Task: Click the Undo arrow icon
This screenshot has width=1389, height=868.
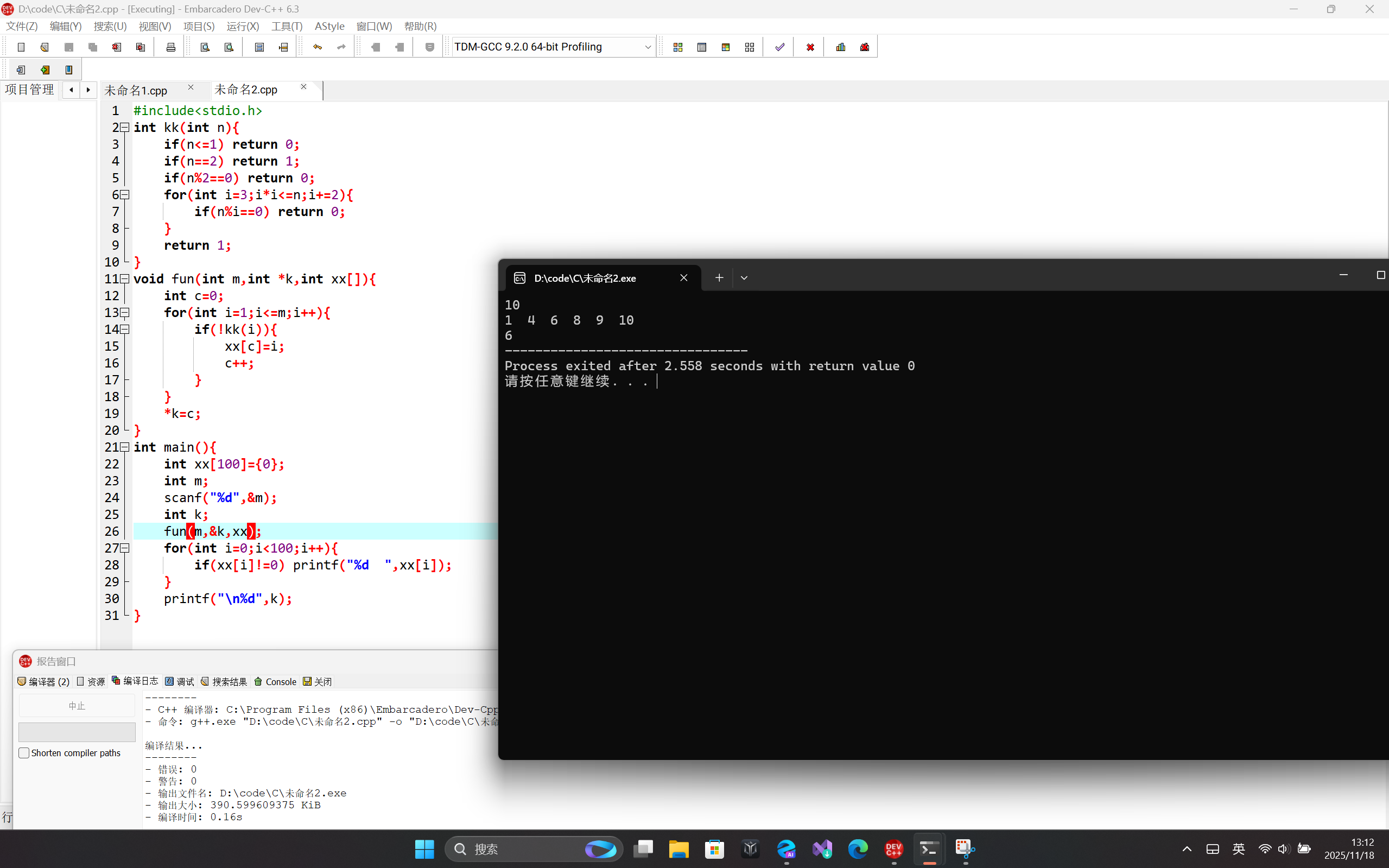Action: pyautogui.click(x=318, y=47)
